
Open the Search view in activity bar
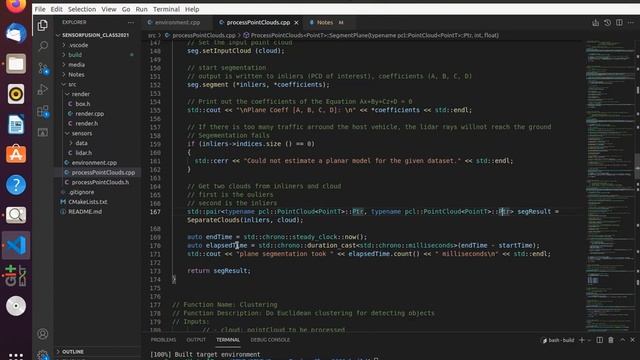(x=42, y=46)
